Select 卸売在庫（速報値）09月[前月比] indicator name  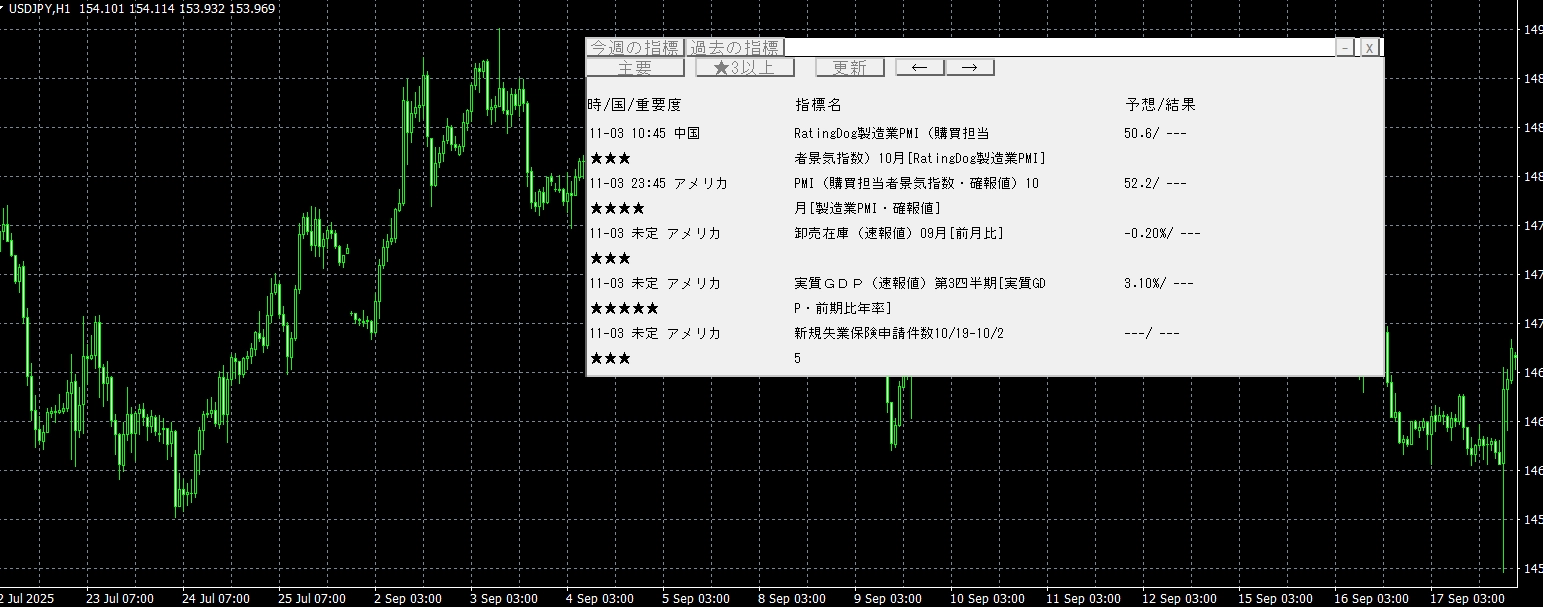(899, 233)
